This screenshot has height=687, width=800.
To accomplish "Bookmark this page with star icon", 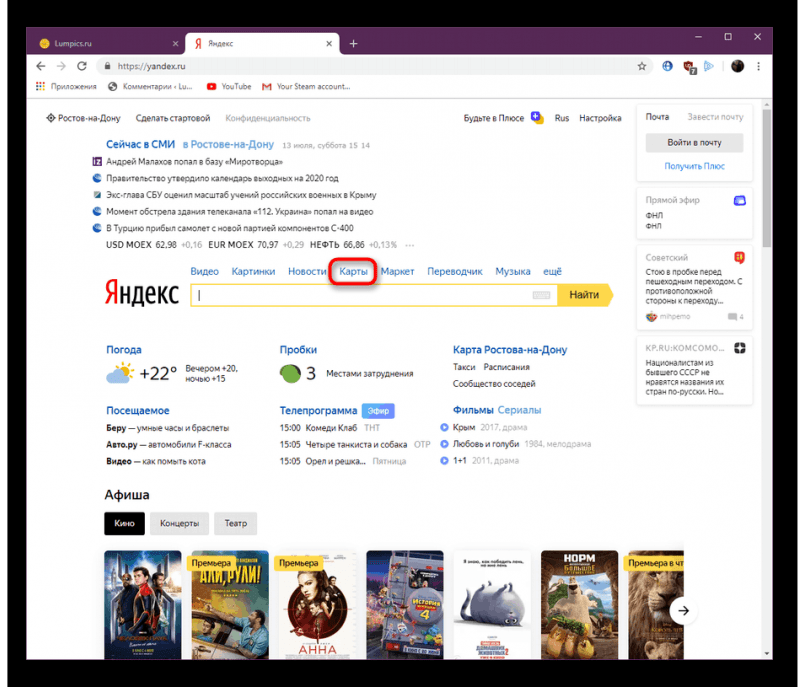I will [642, 66].
